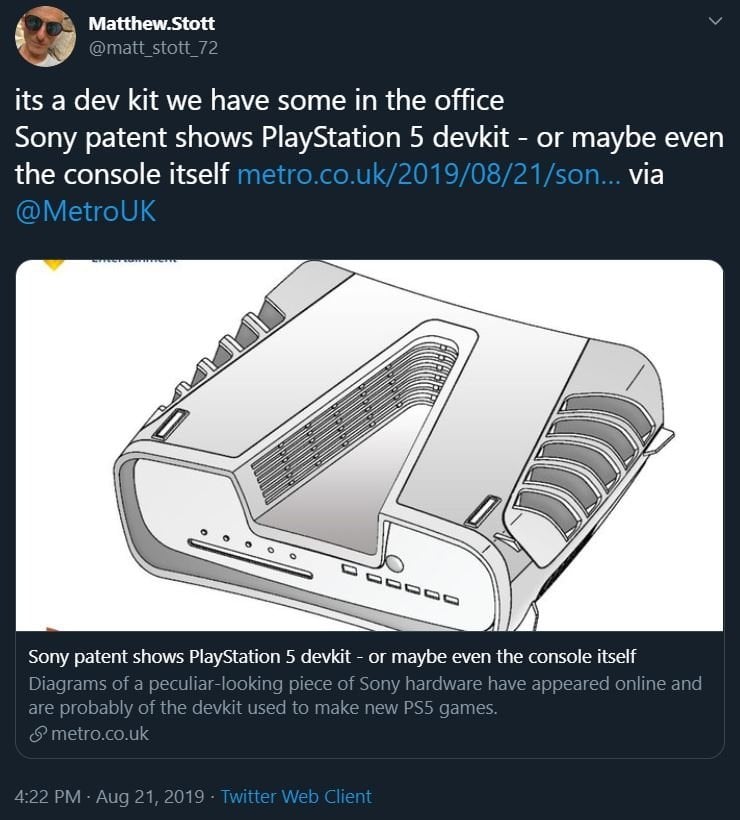
Task: Click the yellow logo atop the card image
Action: [x=52, y=264]
